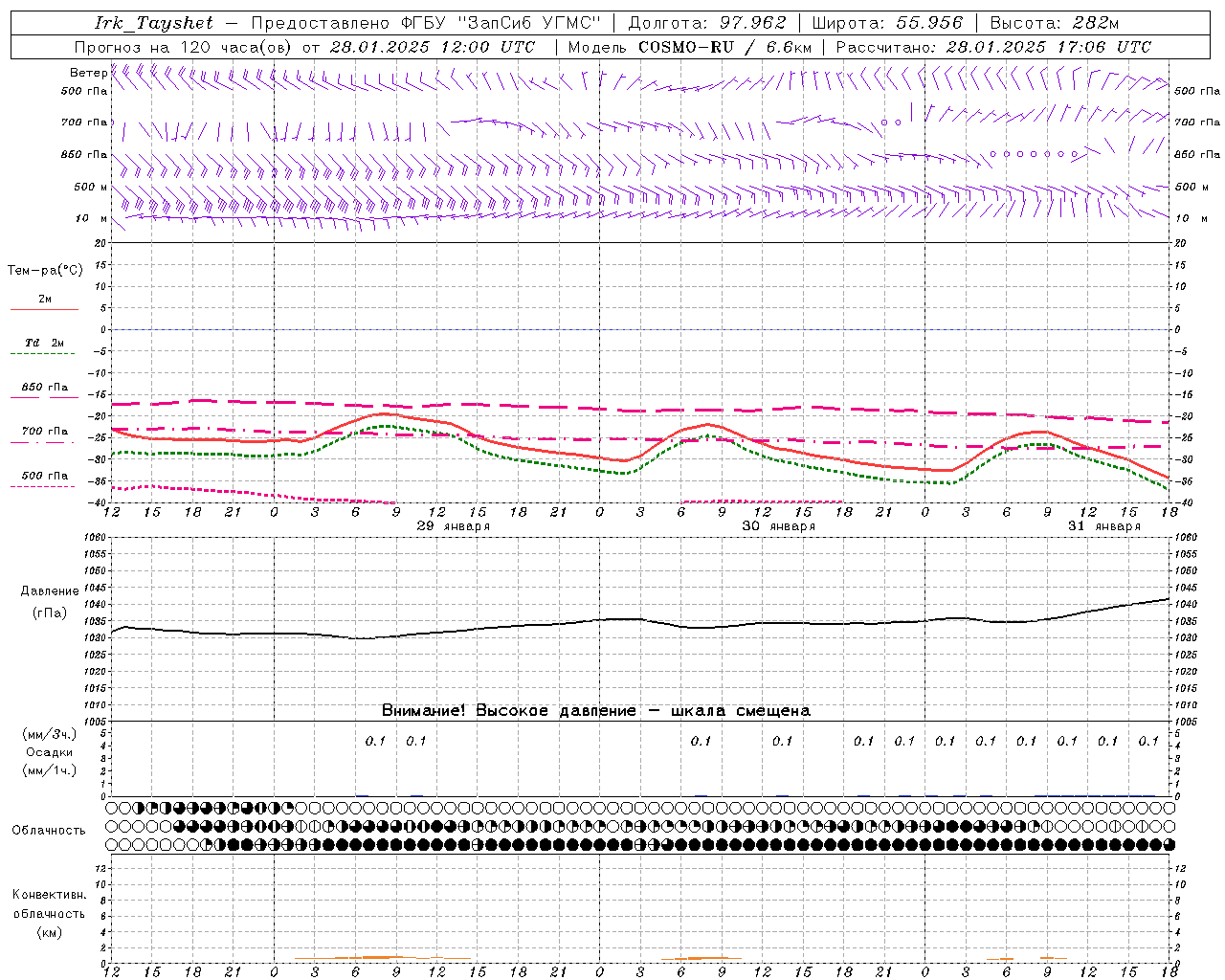The height and width of the screenshot is (980, 1225).
Task: Click the Модель COSMO-RU / 6.6км label
Action: click(x=690, y=47)
